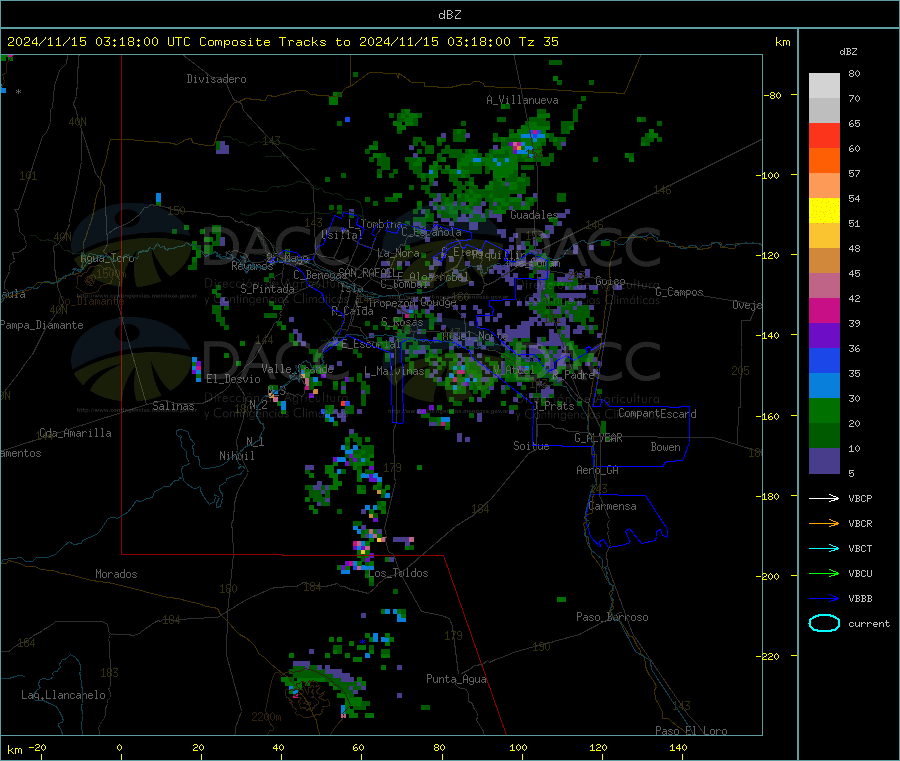900x761 pixels.
Task: Click the white VBCP arrow legend icon
Action: click(x=824, y=498)
